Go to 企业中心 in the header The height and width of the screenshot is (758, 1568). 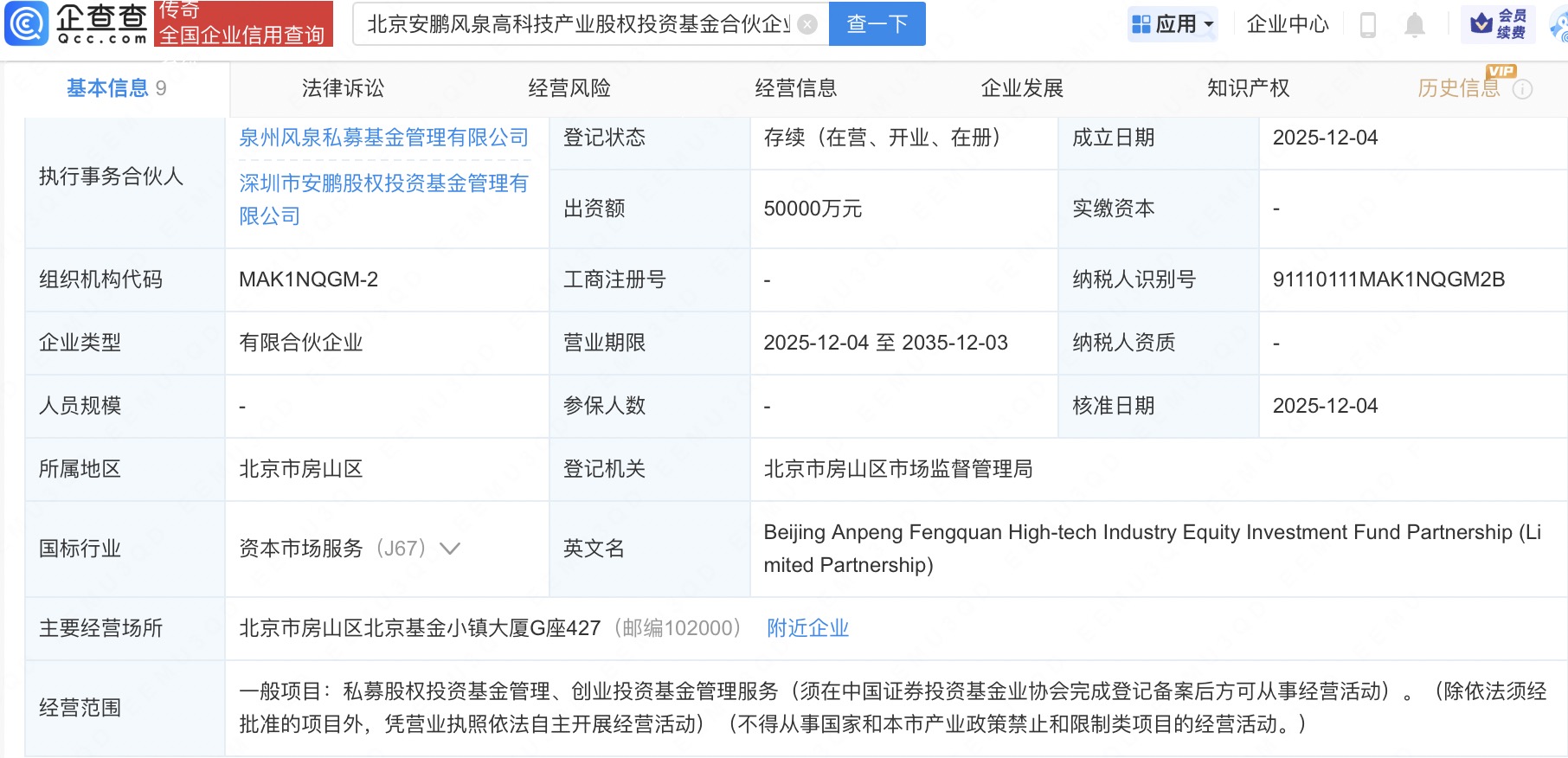coord(1287,24)
